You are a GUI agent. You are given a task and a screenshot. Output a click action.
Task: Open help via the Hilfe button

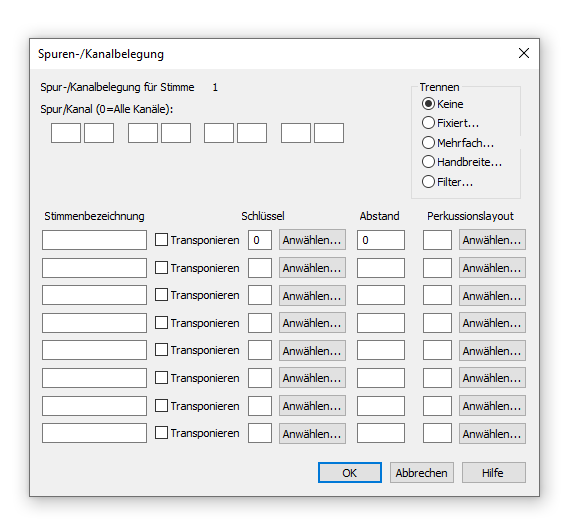(x=493, y=473)
